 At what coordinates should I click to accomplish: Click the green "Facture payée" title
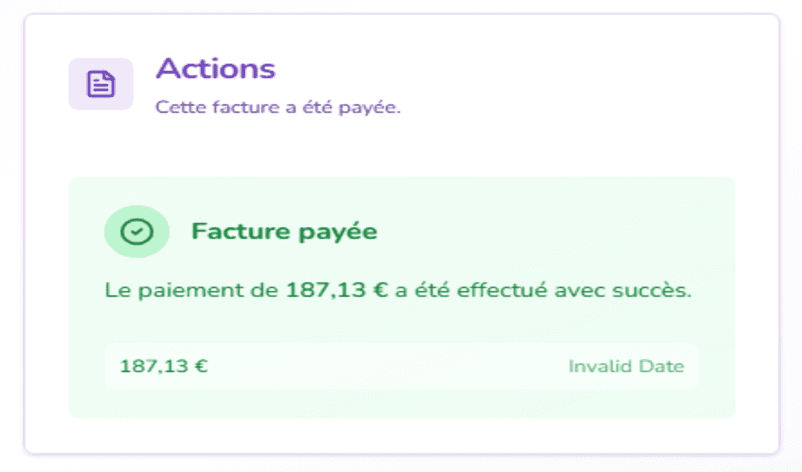tap(284, 232)
